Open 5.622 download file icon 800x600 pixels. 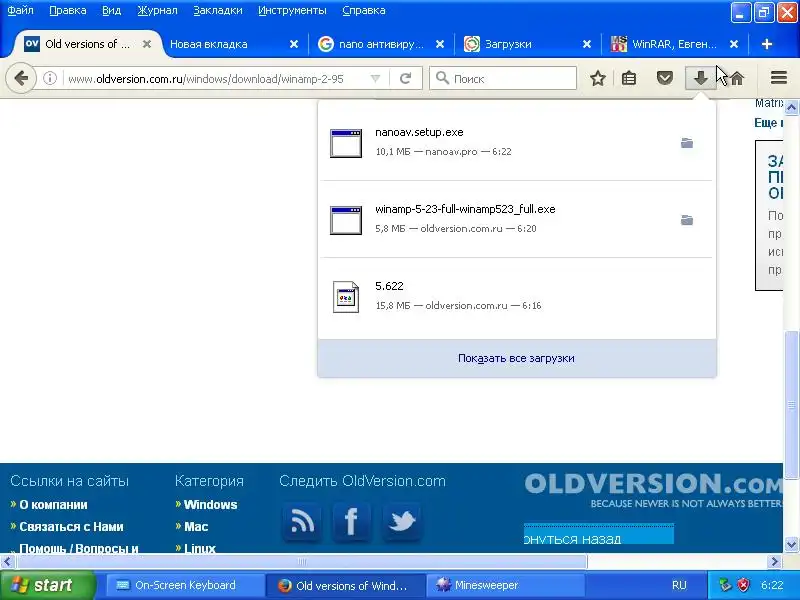346,297
